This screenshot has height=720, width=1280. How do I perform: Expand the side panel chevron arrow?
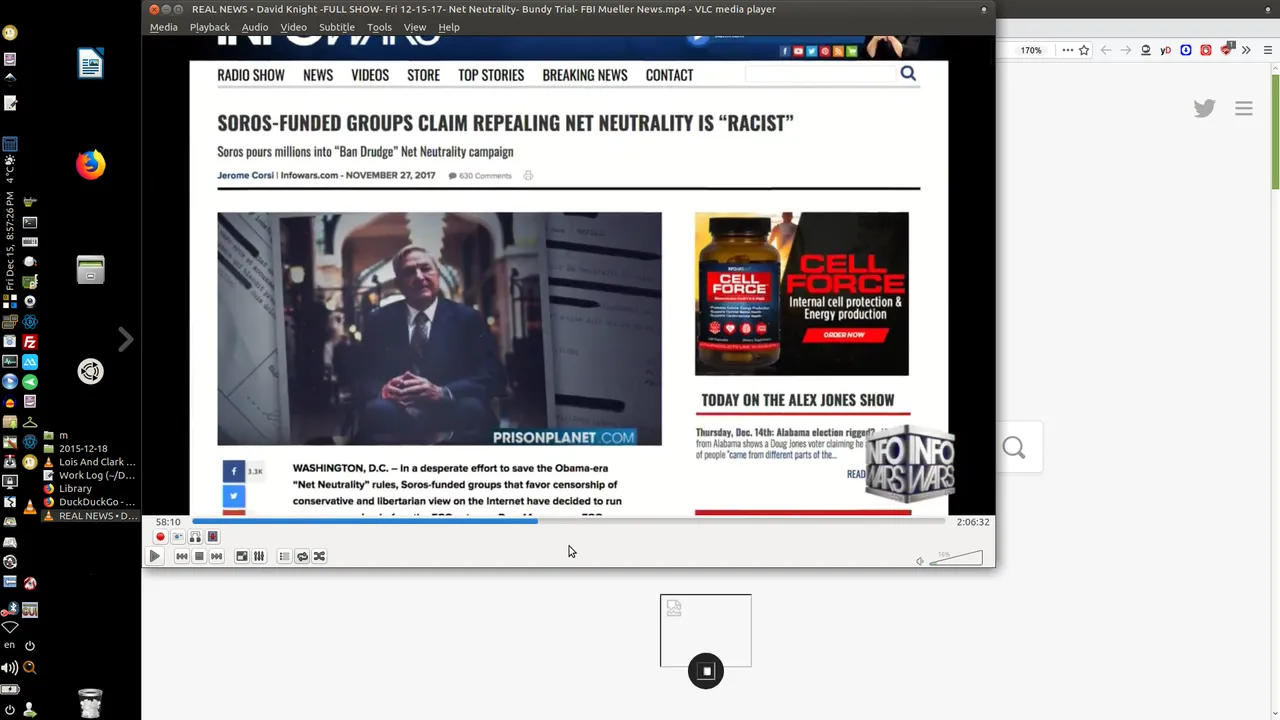click(125, 340)
